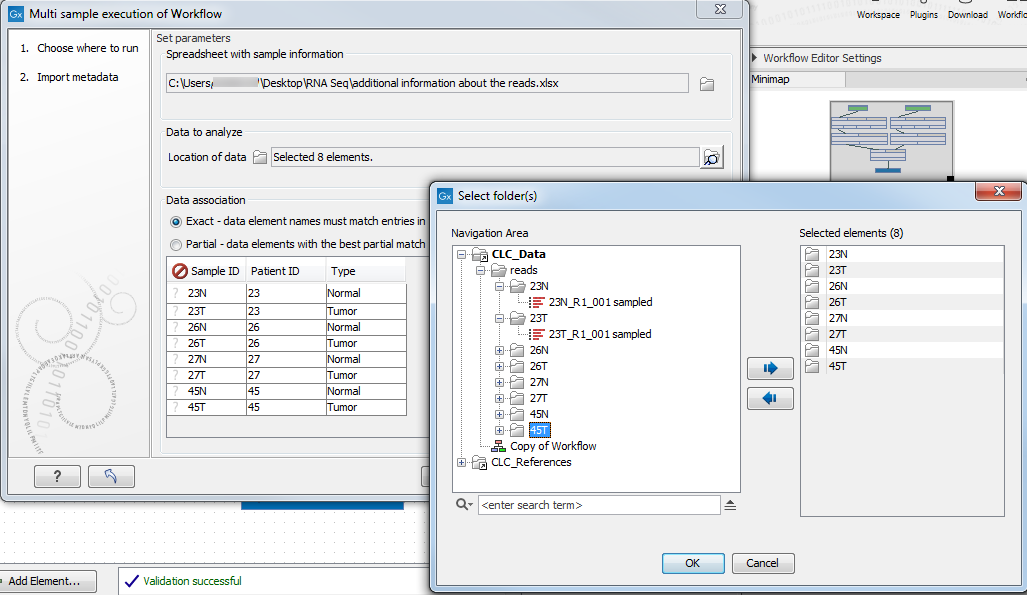Click the remove-from-selection left arrow button
1027x595 pixels.
(770, 398)
